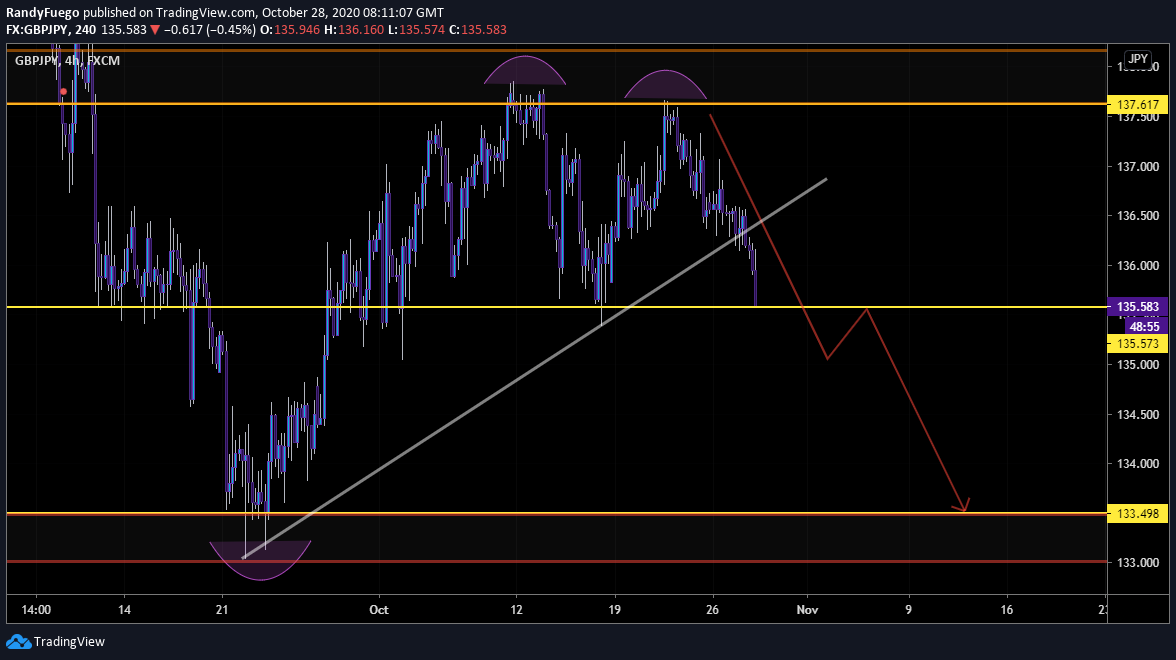
Task: Select the gray ascending trendline
Action: 535,368
